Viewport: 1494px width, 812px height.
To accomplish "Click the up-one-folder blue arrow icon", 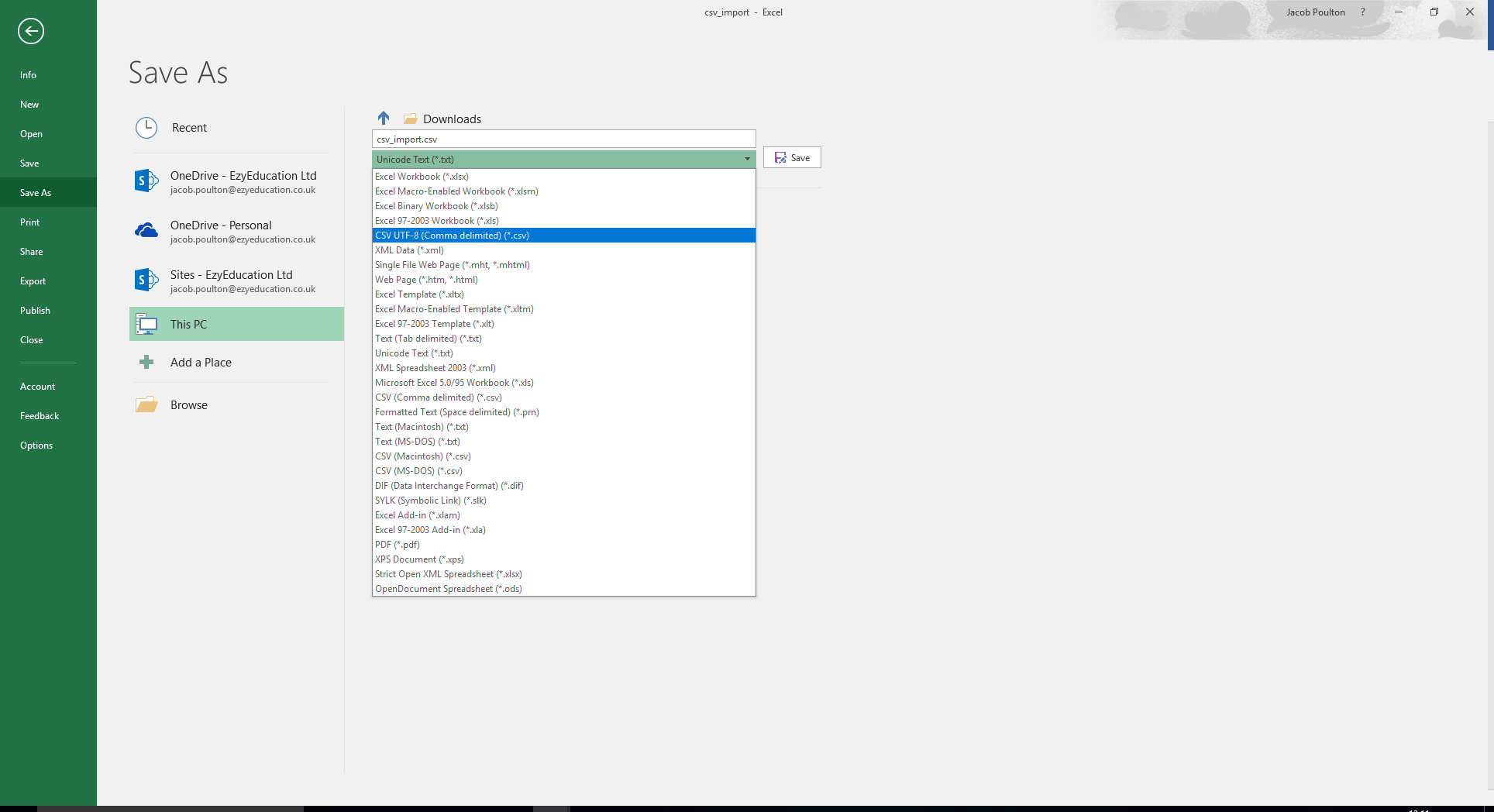I will pos(384,119).
